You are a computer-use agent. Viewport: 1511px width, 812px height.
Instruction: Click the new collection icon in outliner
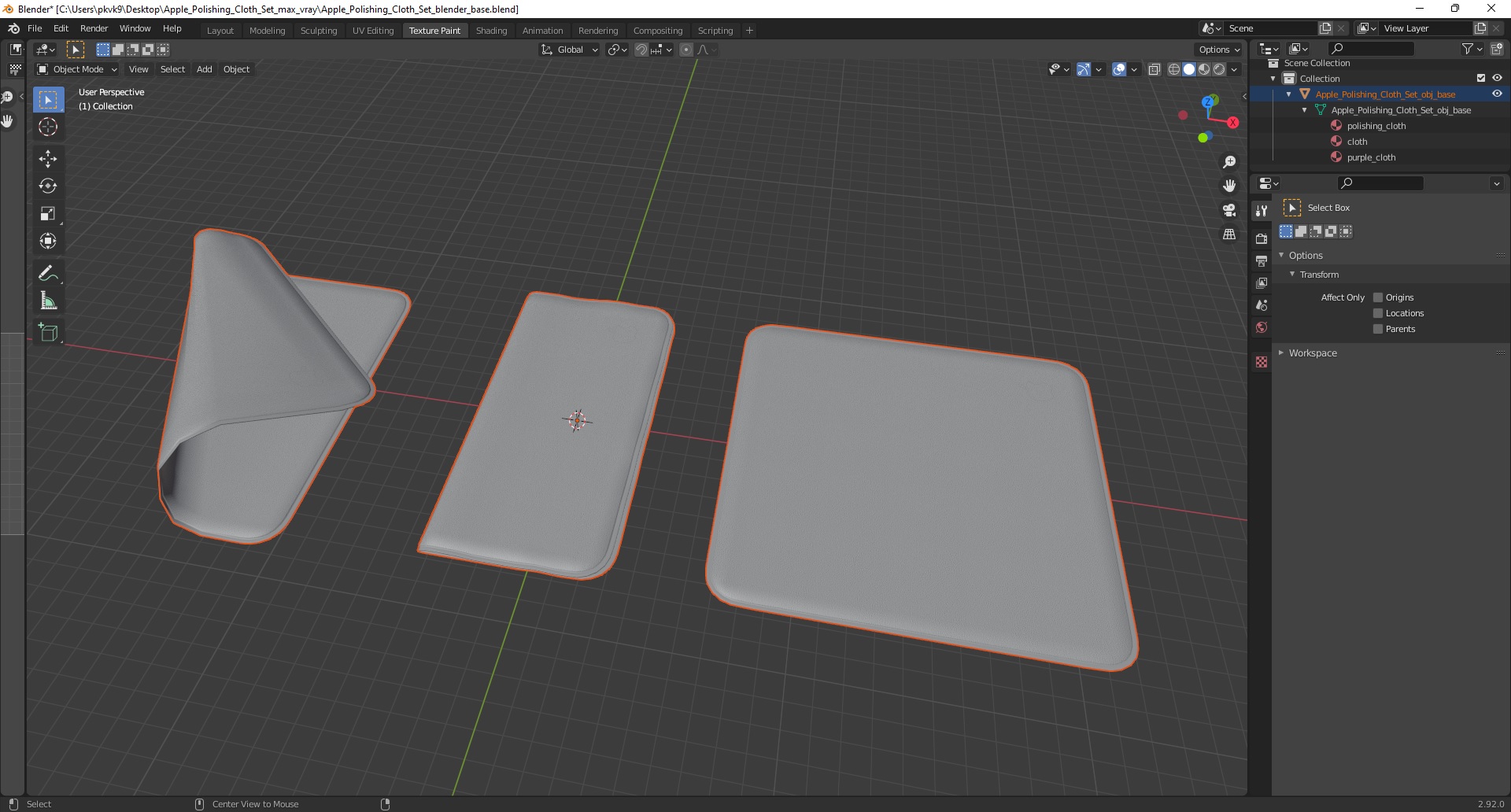point(1497,49)
